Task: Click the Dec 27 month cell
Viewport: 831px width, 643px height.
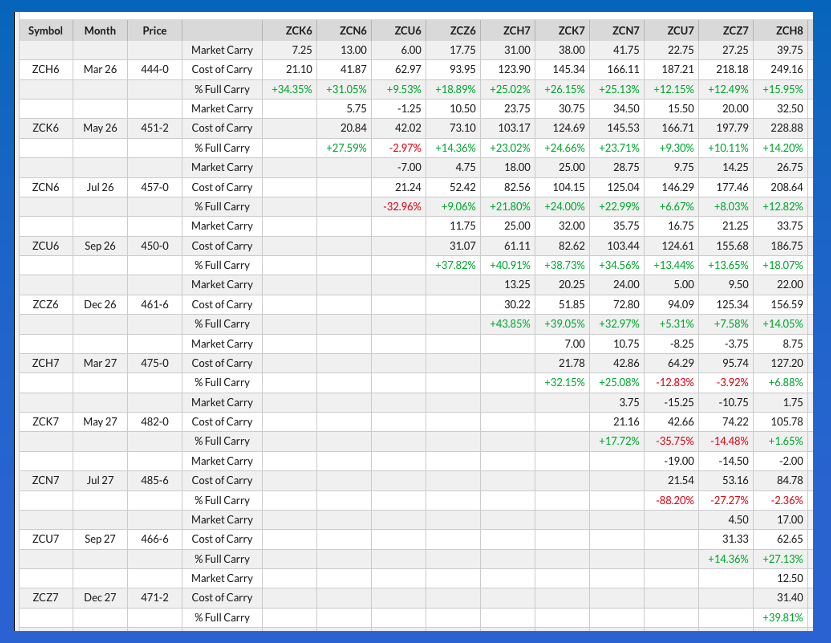Action: click(x=100, y=597)
